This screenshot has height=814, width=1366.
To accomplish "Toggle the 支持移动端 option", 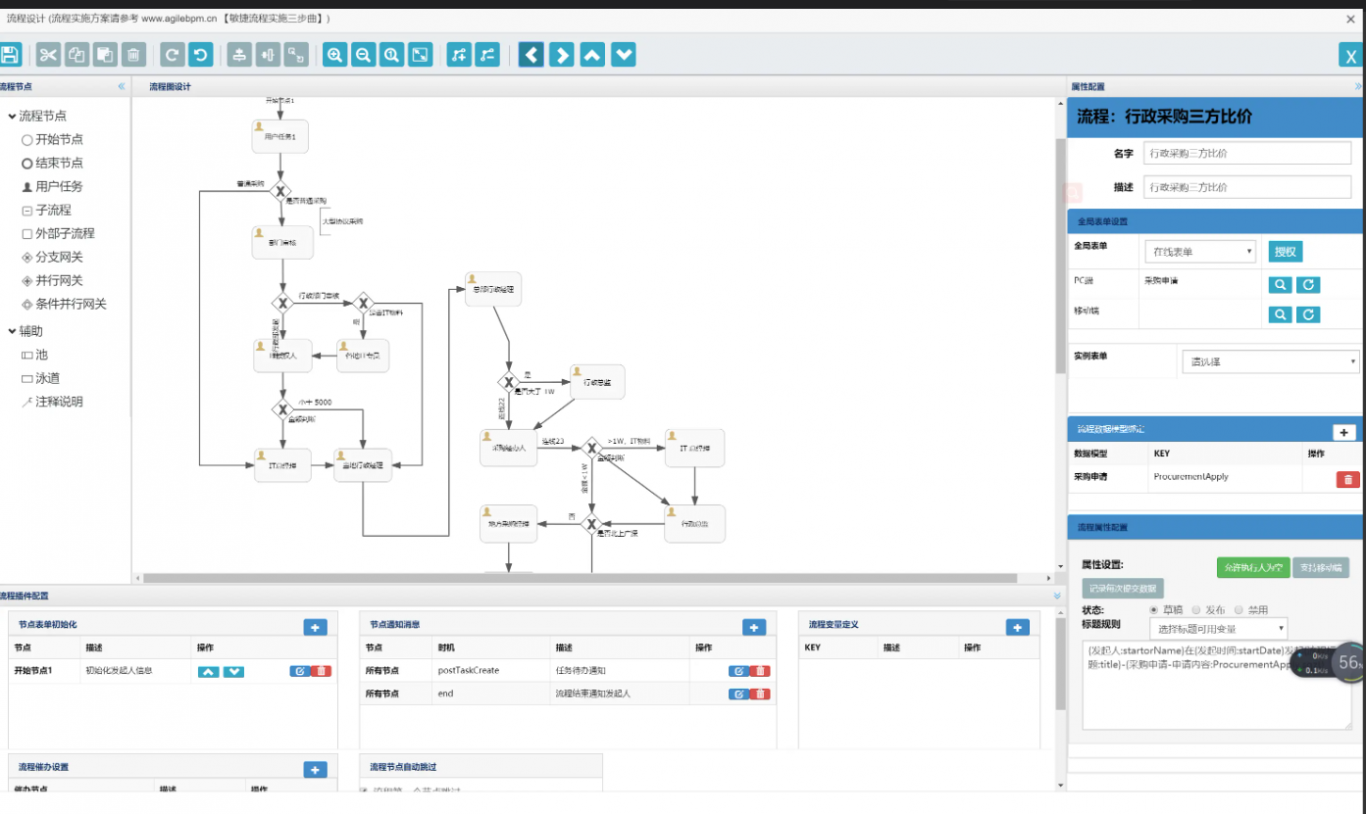I will pyautogui.click(x=1320, y=567).
